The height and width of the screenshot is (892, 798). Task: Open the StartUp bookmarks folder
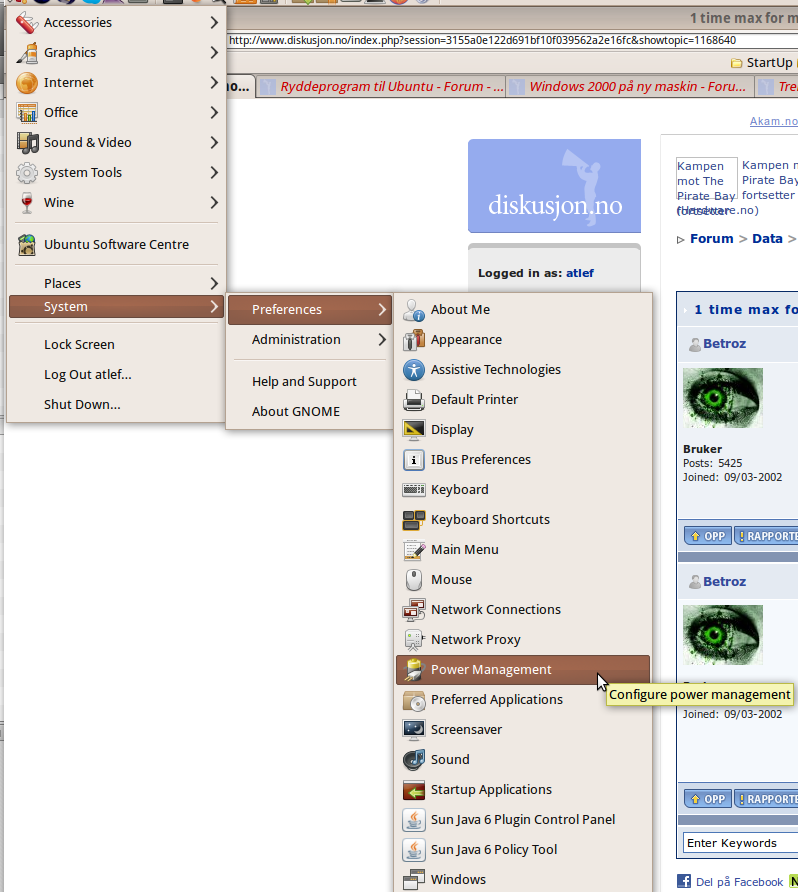[x=762, y=63]
